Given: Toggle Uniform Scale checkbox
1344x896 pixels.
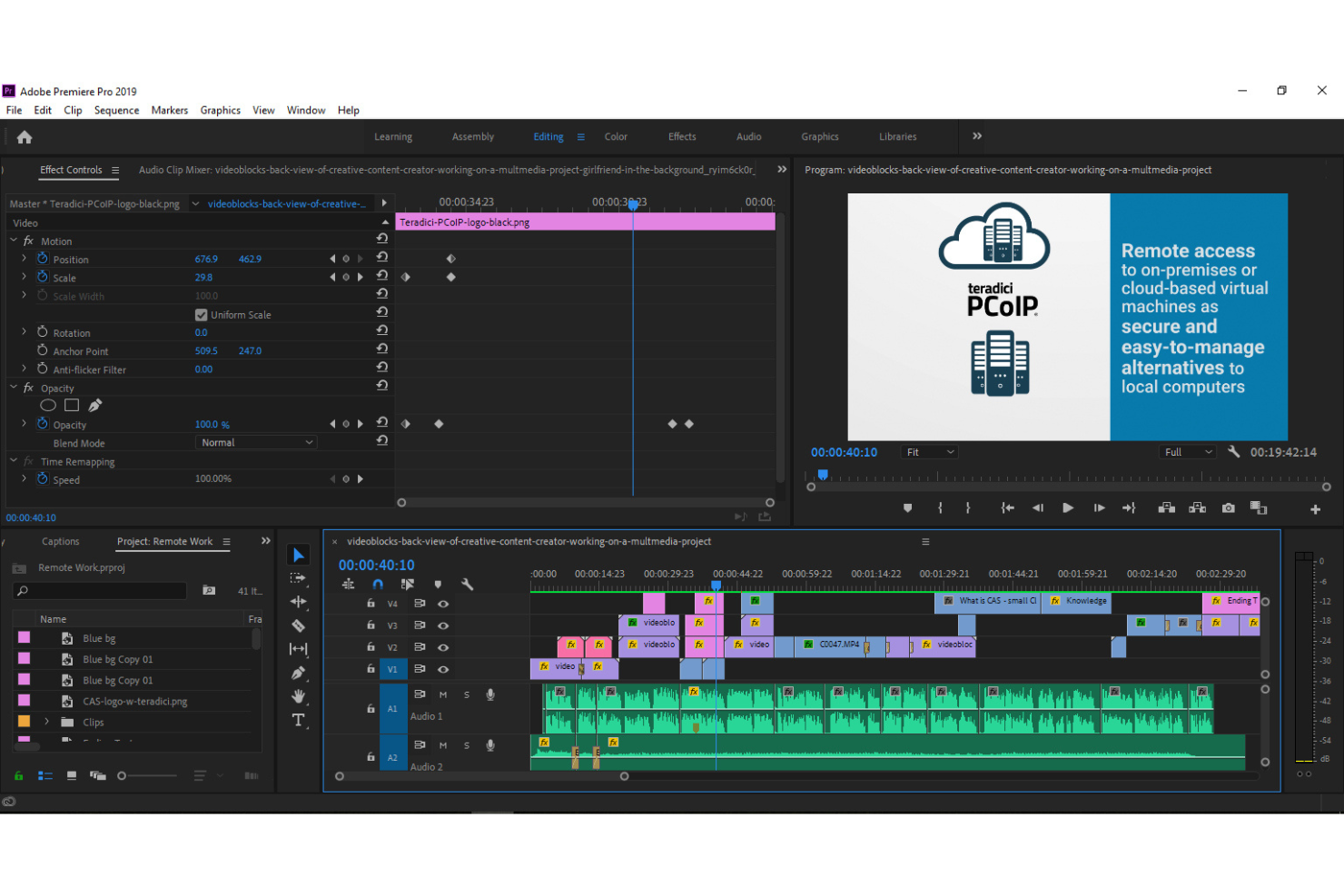Looking at the screenshot, I should coord(202,315).
